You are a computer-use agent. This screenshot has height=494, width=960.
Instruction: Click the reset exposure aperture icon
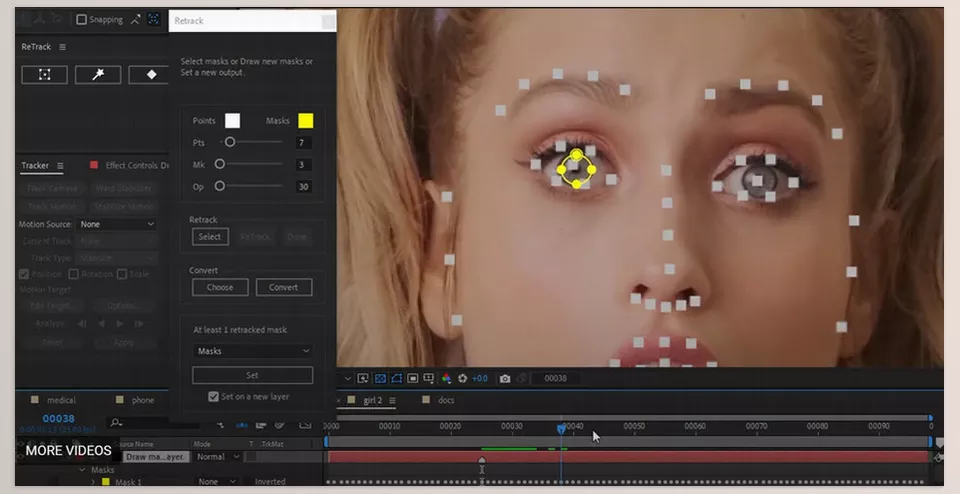pyautogui.click(x=462, y=378)
